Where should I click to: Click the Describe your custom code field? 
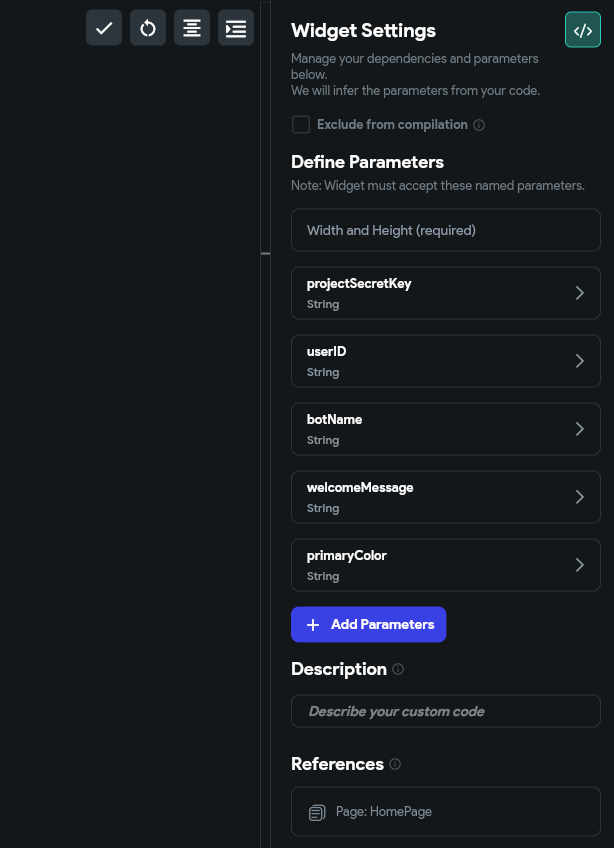pos(445,711)
